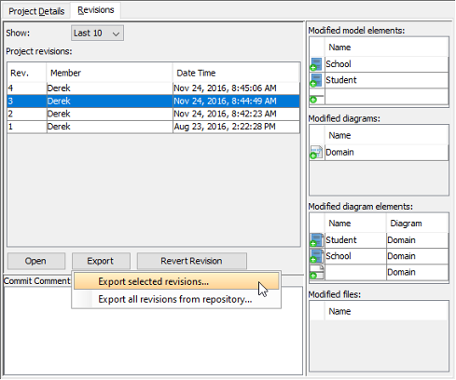Viewport: 456px width, 380px height.
Task: Click the Domain diagram icon in modified diagrams
Action: [316, 152]
